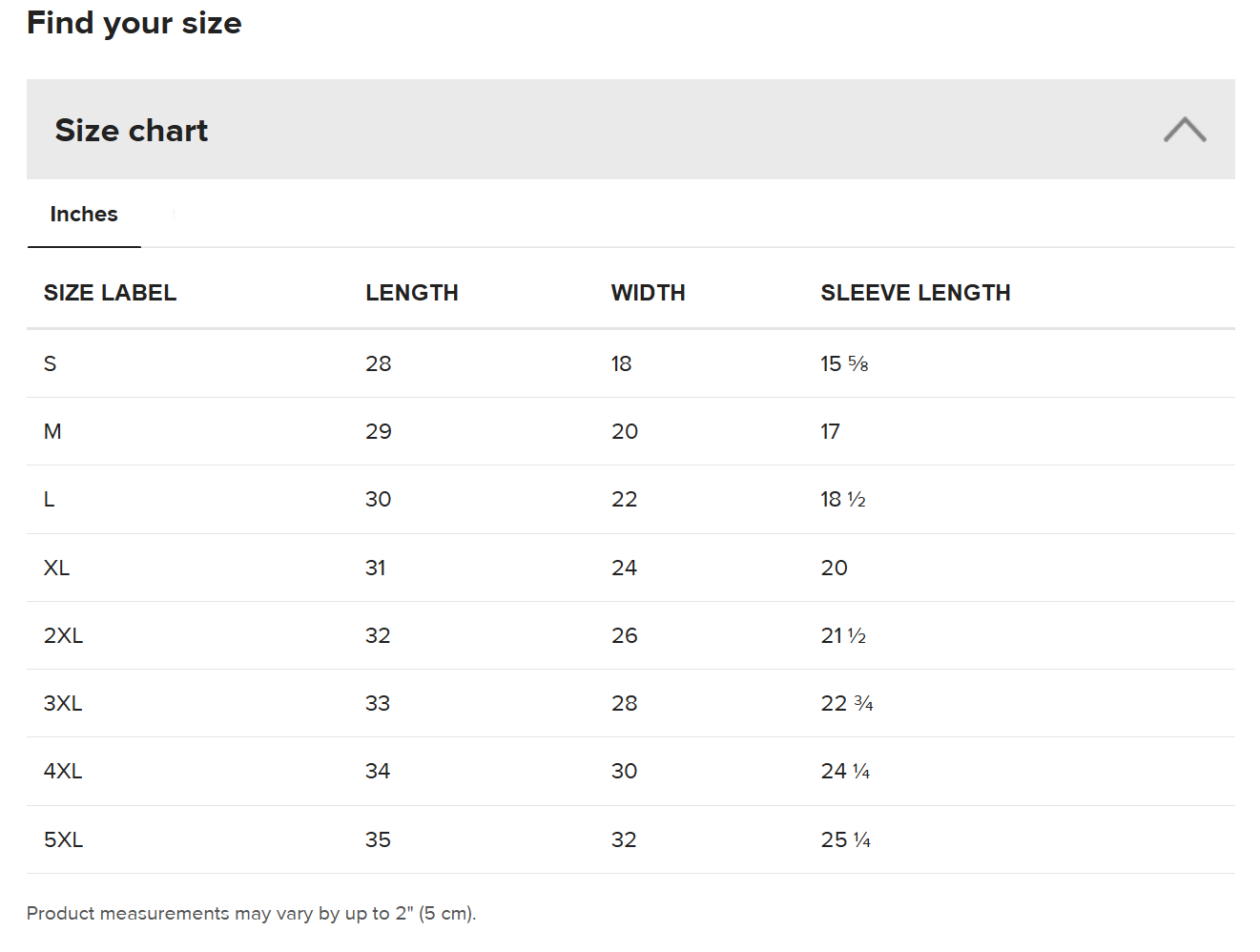Switch to the Inches tab
This screenshot has width=1260, height=952.
pyautogui.click(x=84, y=215)
